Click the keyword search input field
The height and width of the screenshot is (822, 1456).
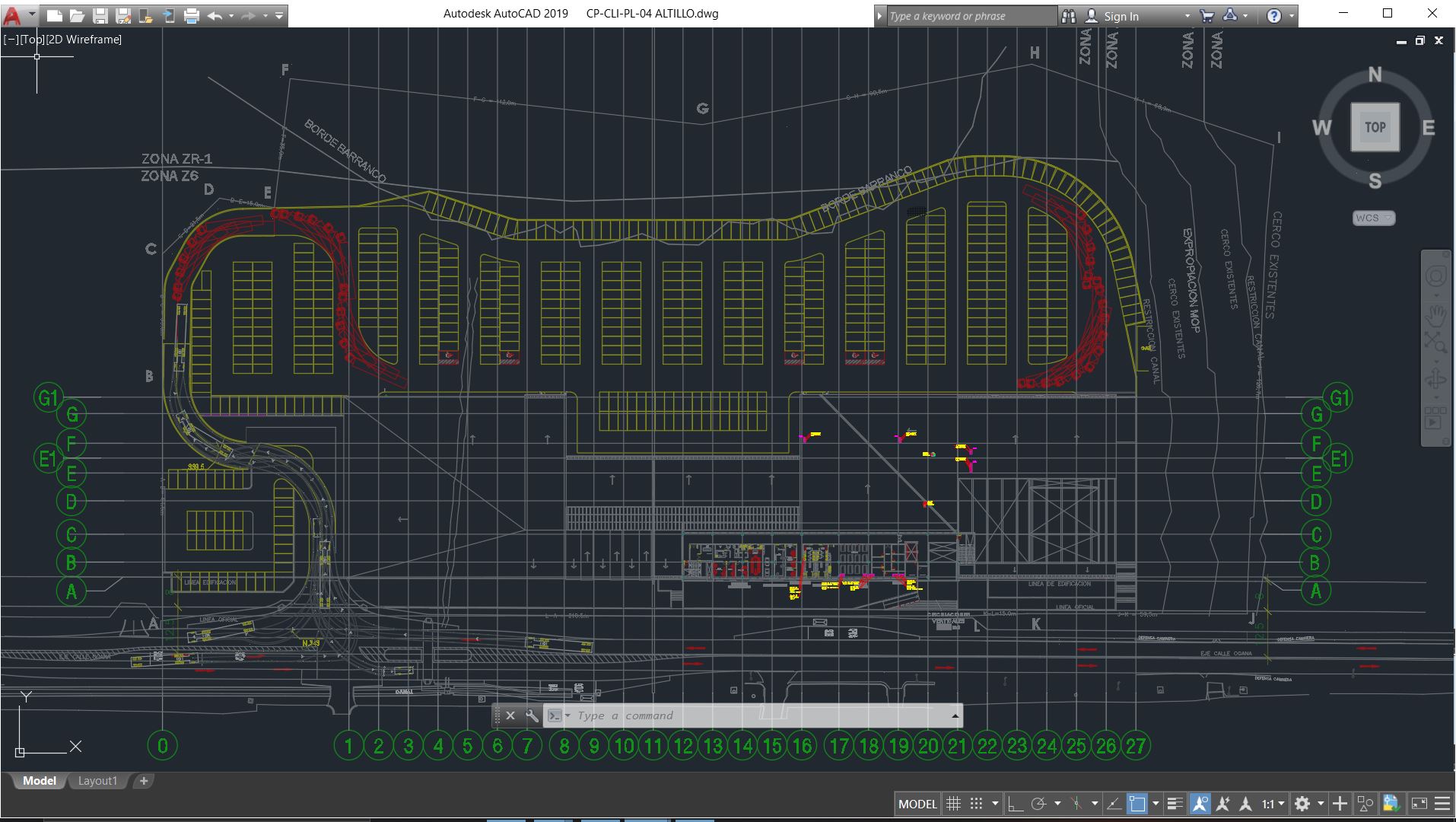(x=970, y=16)
